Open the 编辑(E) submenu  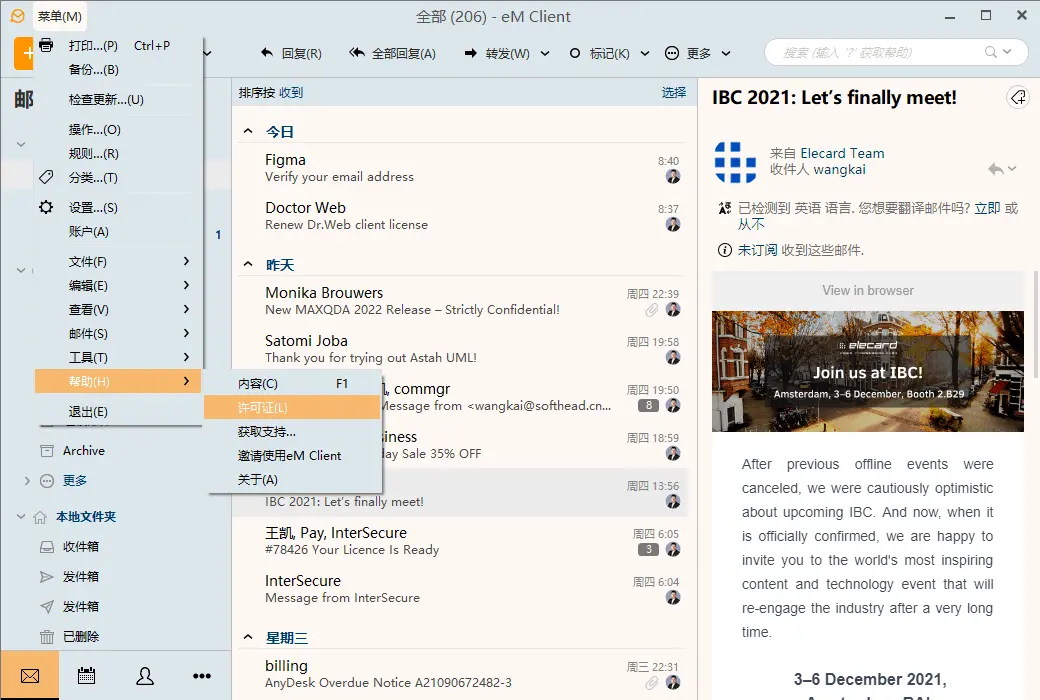[118, 285]
